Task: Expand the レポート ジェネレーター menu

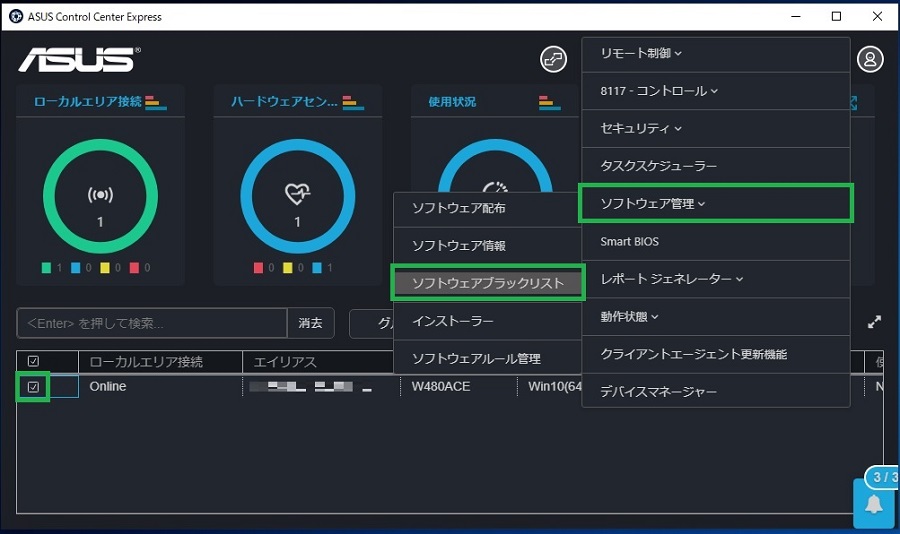Action: tap(716, 279)
